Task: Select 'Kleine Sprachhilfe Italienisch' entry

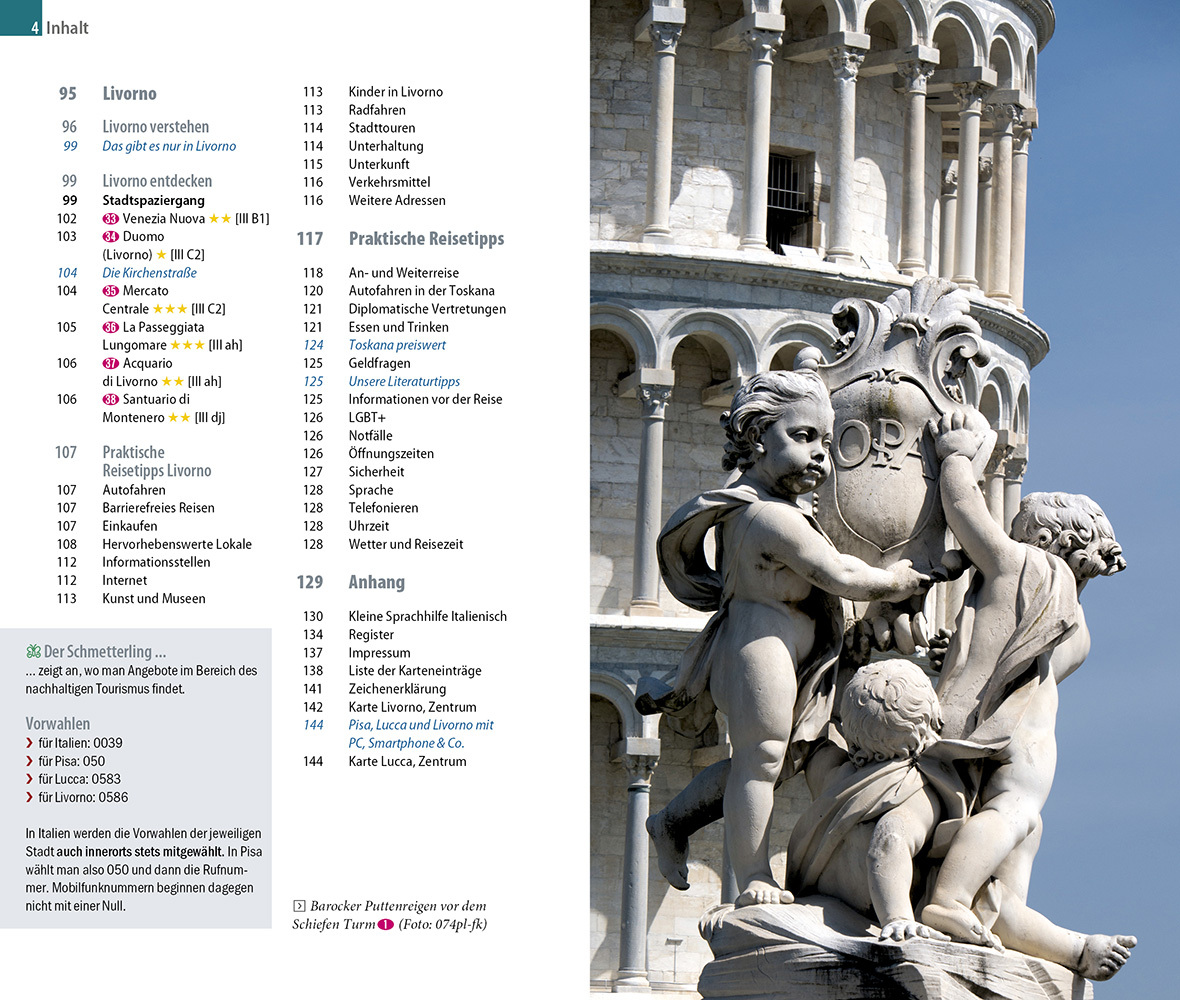Action: tap(427, 617)
